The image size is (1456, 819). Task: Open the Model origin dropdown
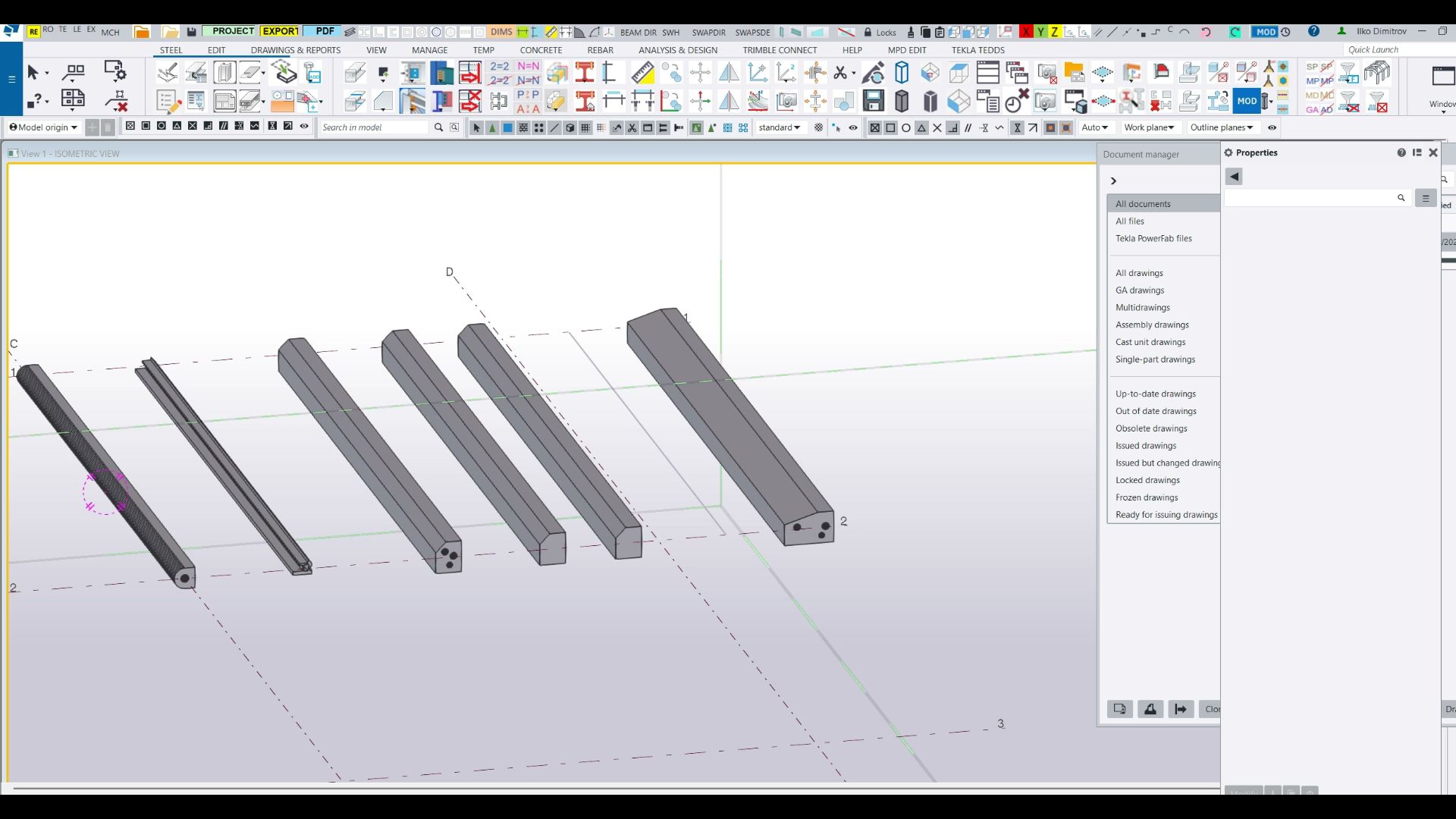[44, 127]
